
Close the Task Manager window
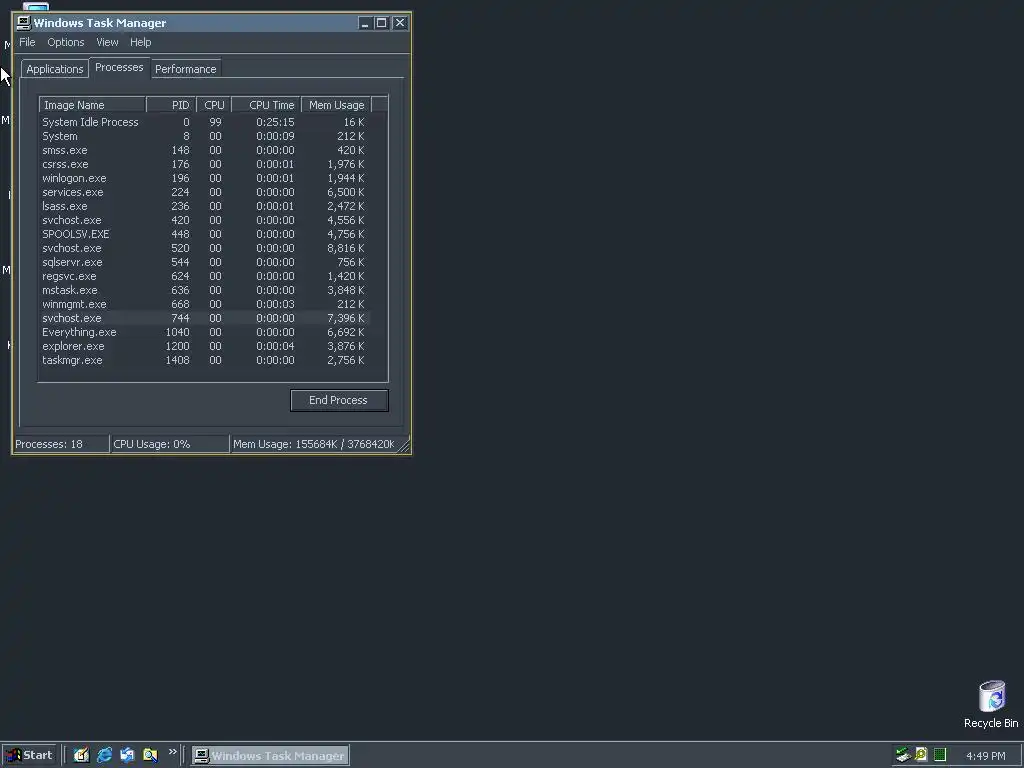400,23
